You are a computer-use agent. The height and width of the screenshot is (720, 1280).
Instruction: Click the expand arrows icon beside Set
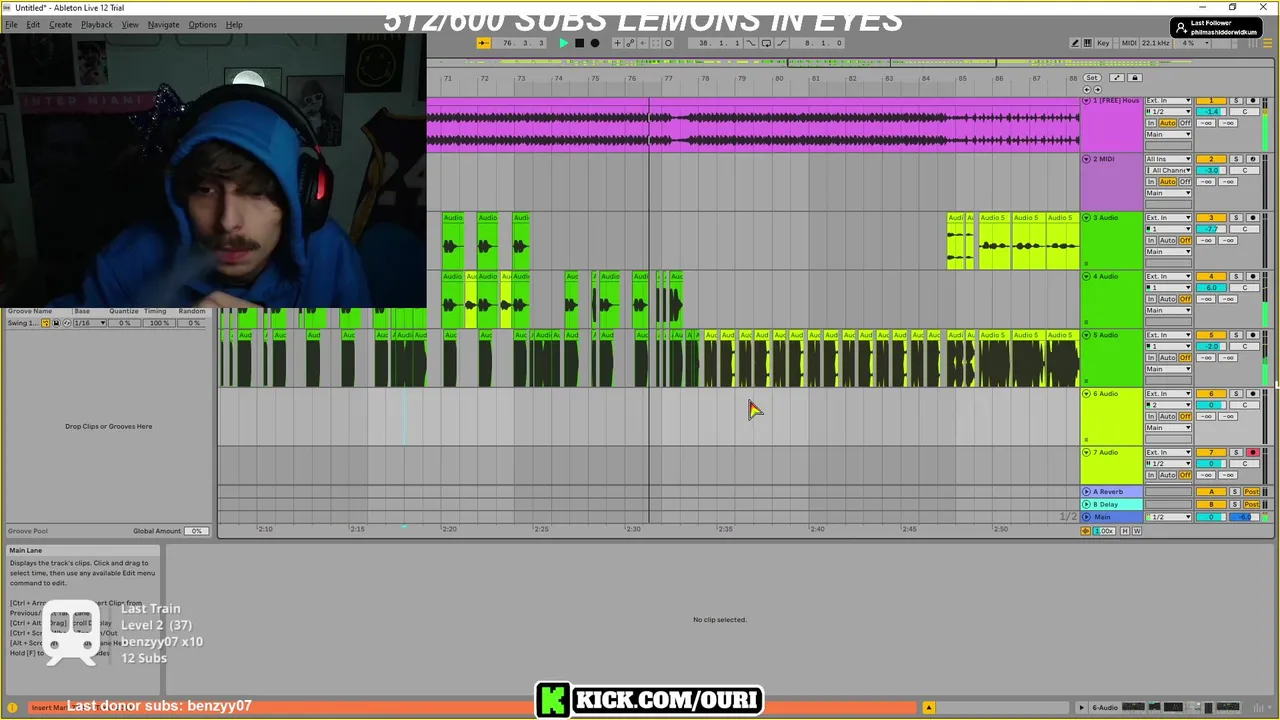1117,78
